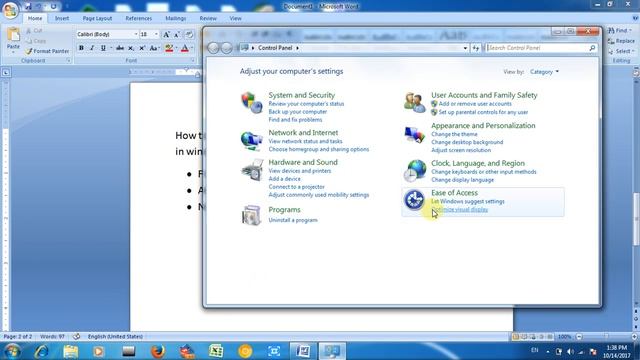Screen dimensions: 640x360
Task: Open Firefox from the taskbar
Action: [158, 351]
